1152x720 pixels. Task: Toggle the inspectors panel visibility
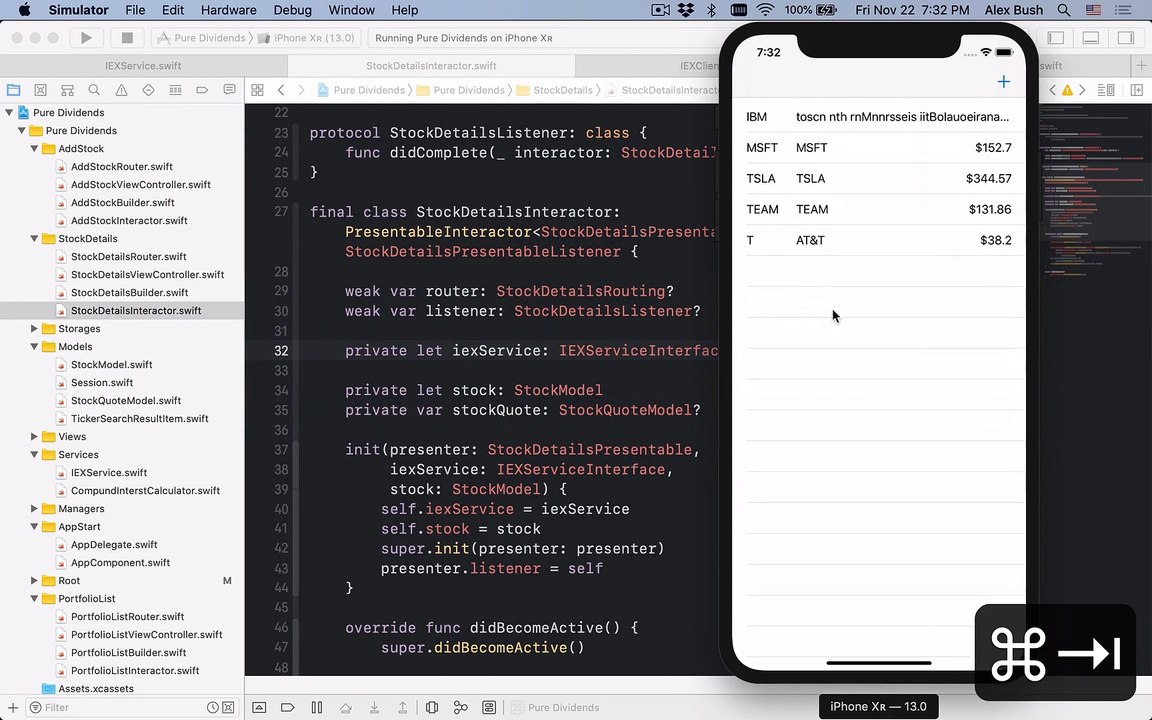point(1126,37)
